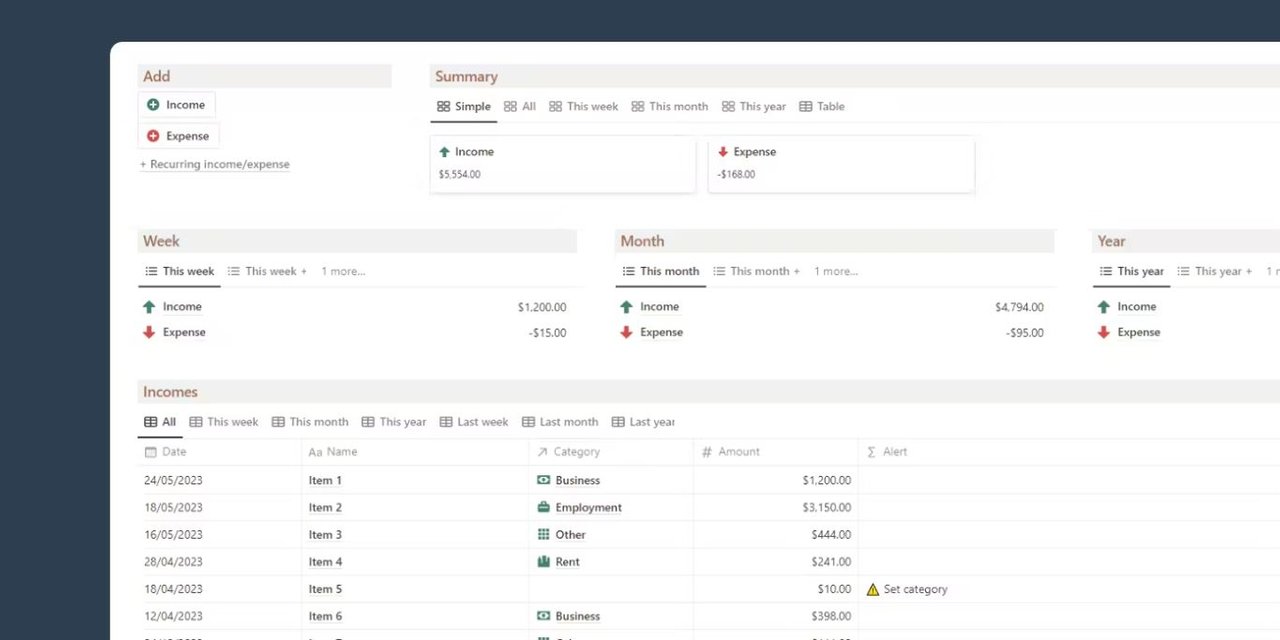Screen dimensions: 1280x640
Task: Click Expense arrow icon in Week list
Action: click(149, 332)
